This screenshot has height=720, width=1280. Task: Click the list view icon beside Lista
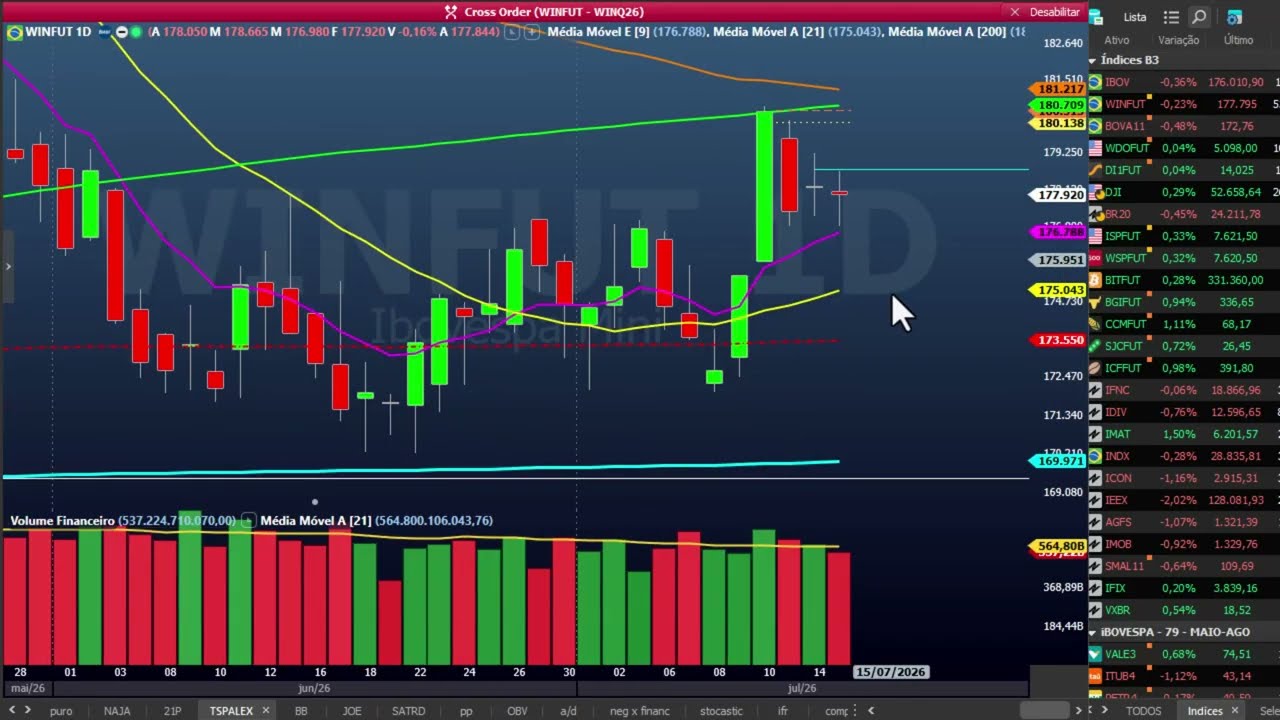1172,17
